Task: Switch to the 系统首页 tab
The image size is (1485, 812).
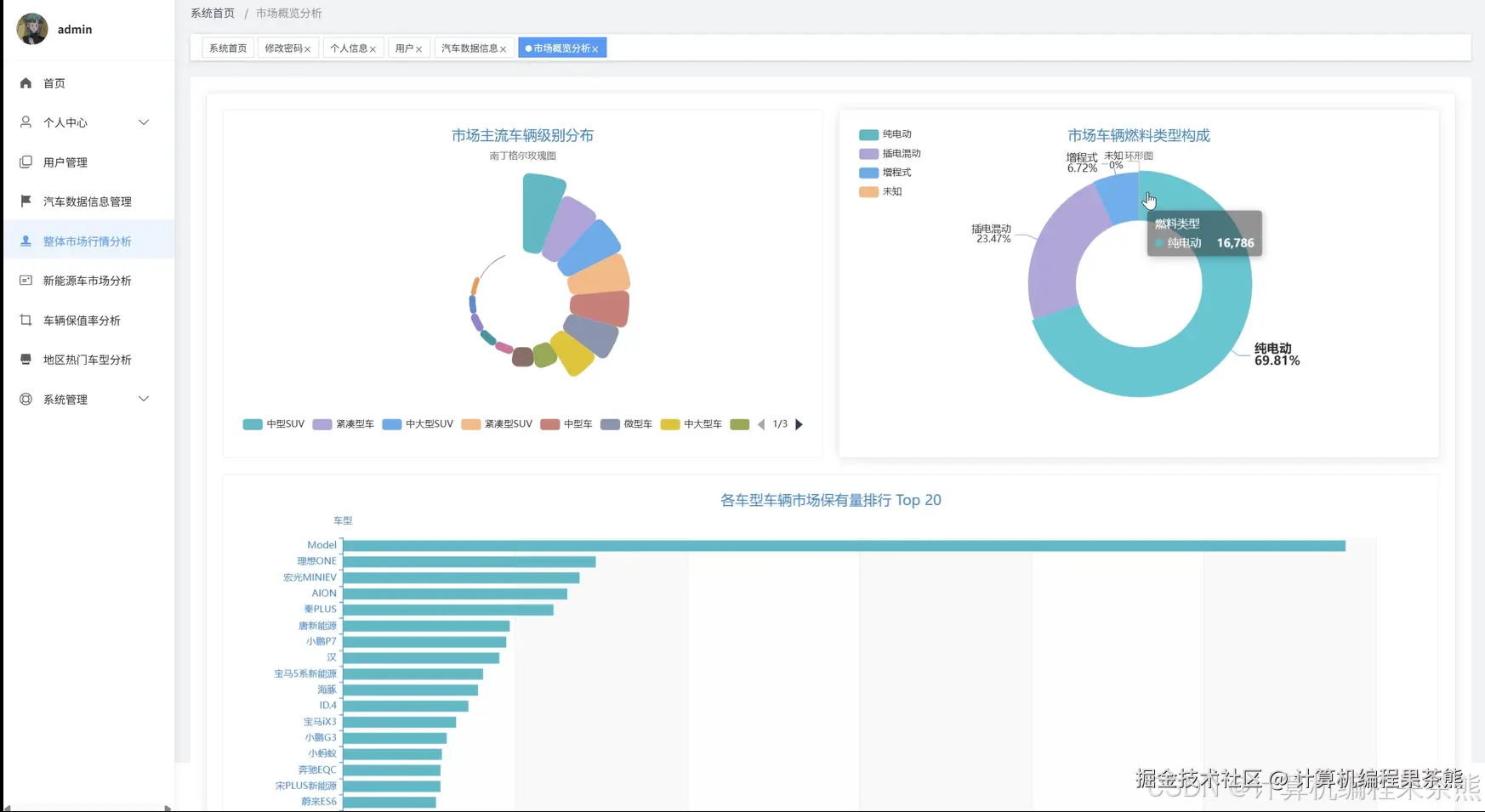Action: [x=228, y=48]
